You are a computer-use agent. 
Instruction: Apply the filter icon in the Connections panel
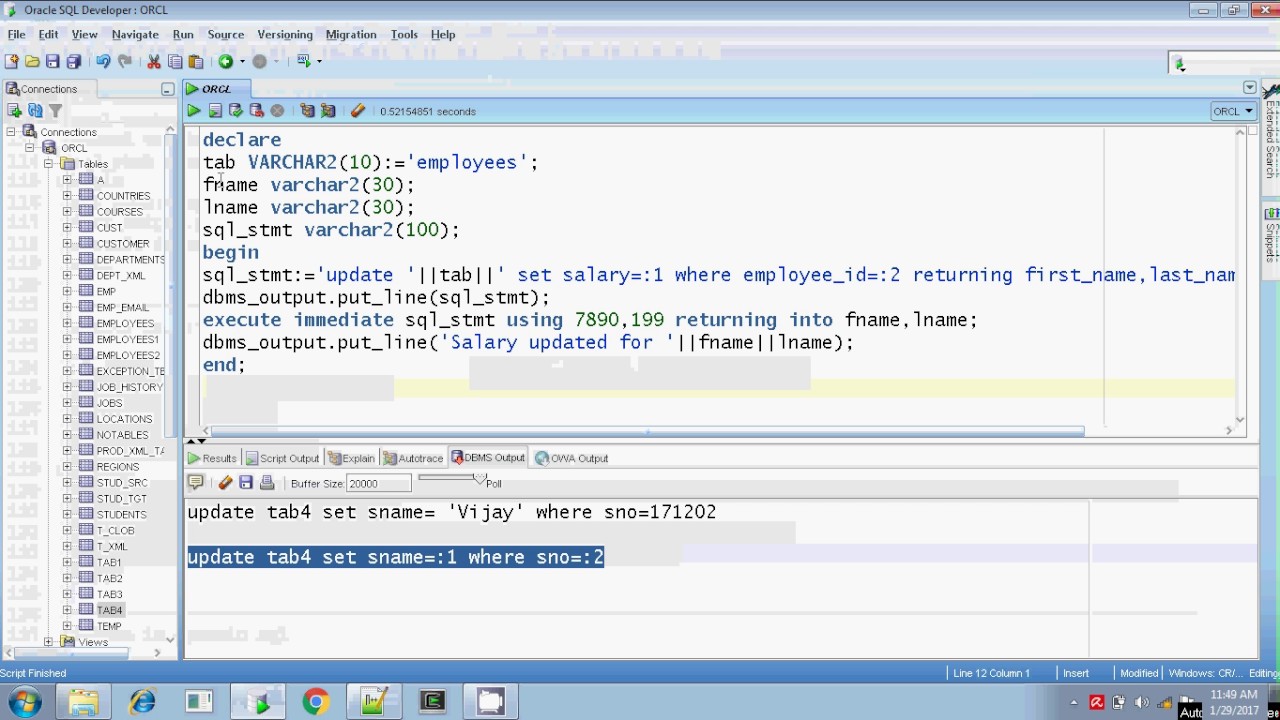(56, 111)
